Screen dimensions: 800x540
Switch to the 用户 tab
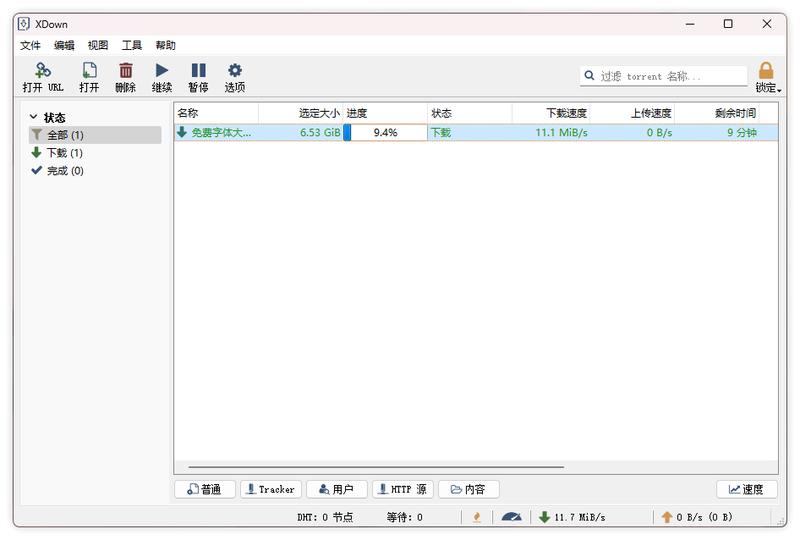tap(337, 489)
